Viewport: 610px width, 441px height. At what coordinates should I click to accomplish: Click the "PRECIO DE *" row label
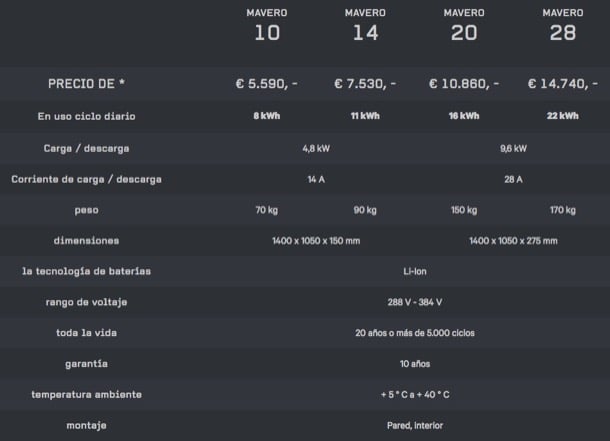(86, 84)
